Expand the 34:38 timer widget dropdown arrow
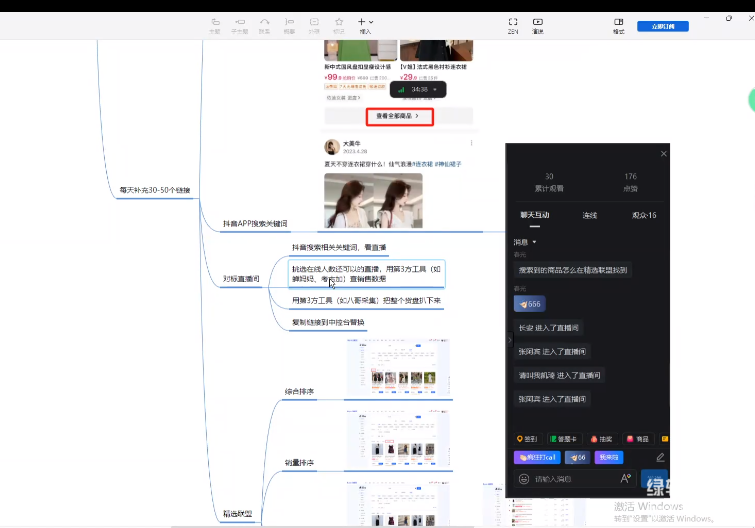Screen dimensions: 755x528 [x=435, y=89]
